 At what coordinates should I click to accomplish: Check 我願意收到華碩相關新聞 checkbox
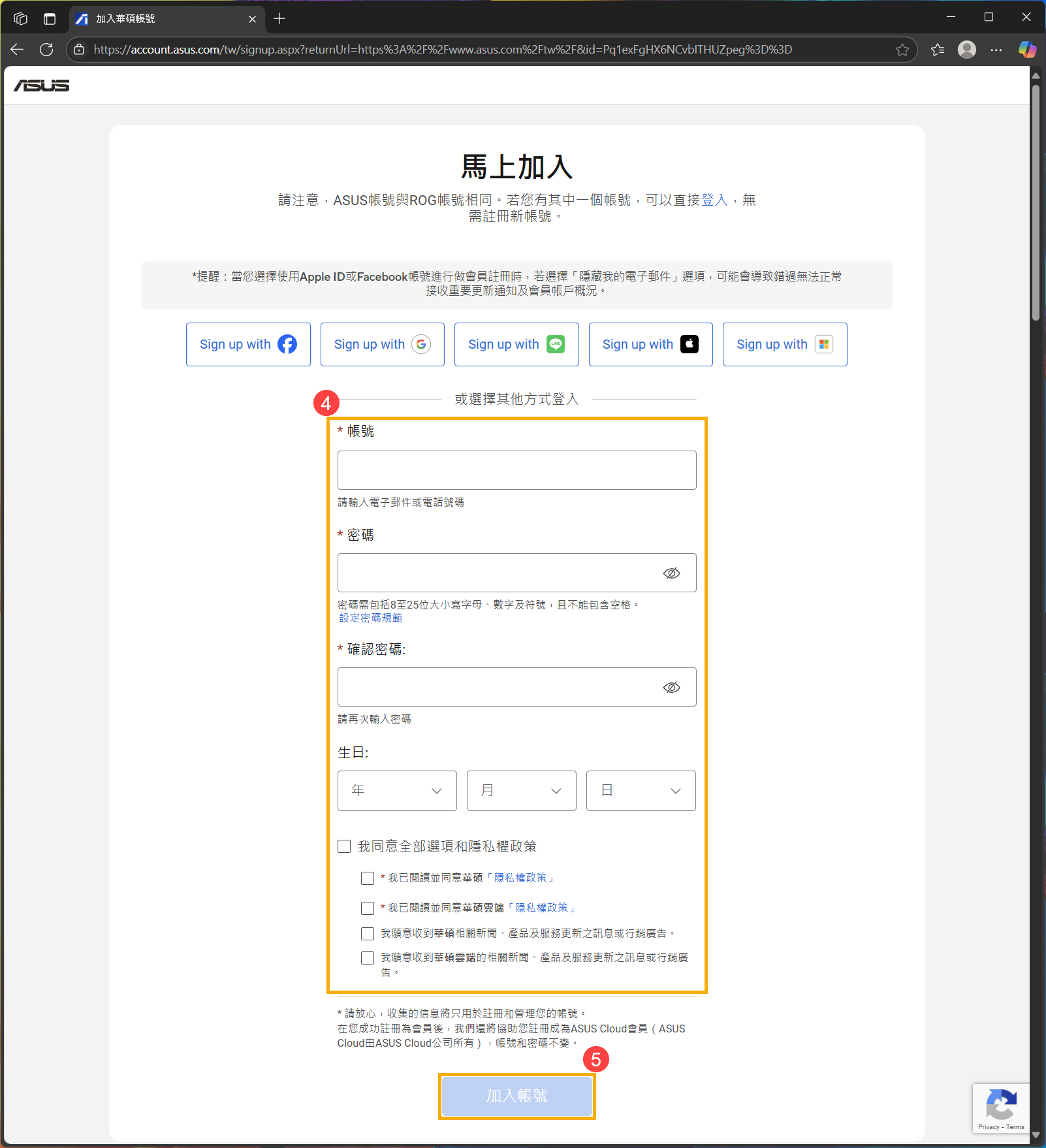[368, 934]
